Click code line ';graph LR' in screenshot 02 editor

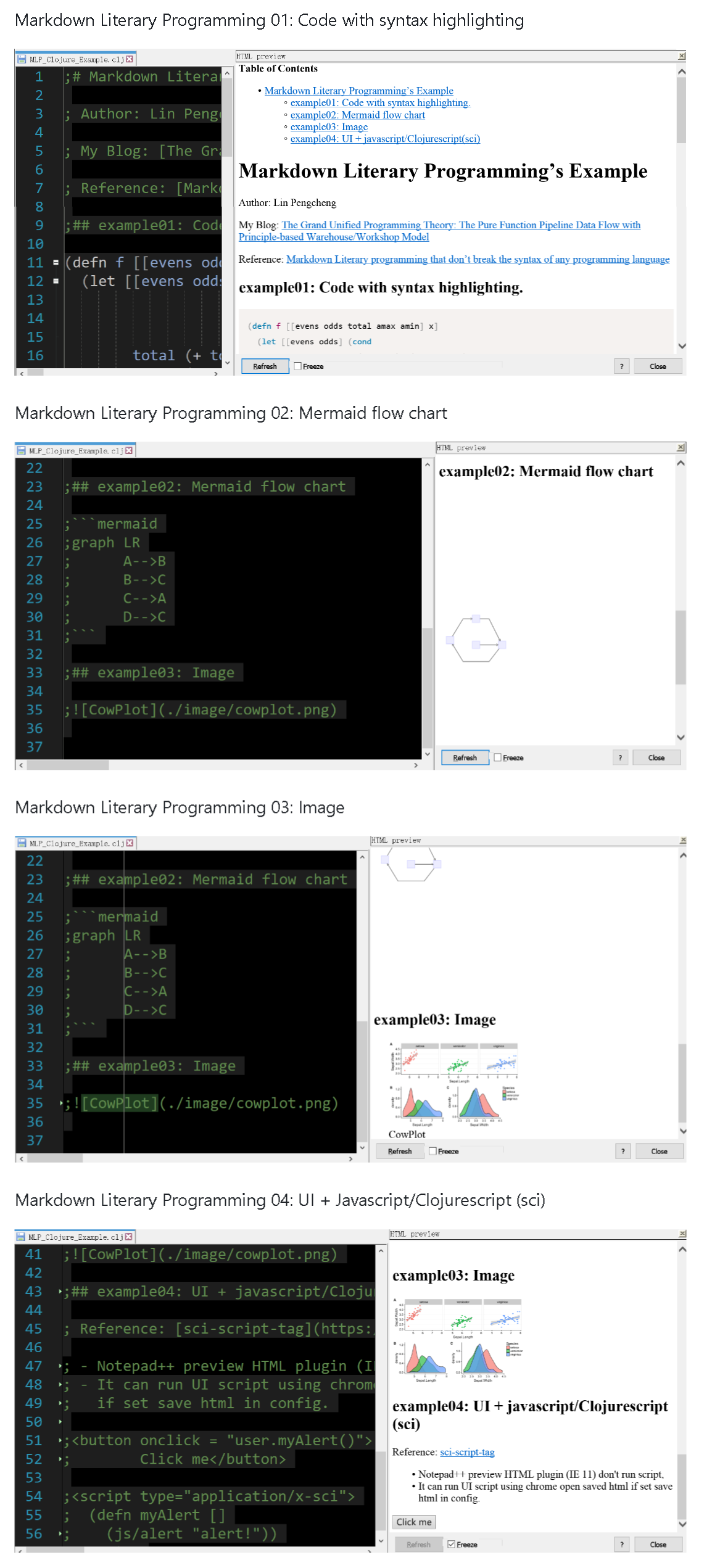point(102,543)
